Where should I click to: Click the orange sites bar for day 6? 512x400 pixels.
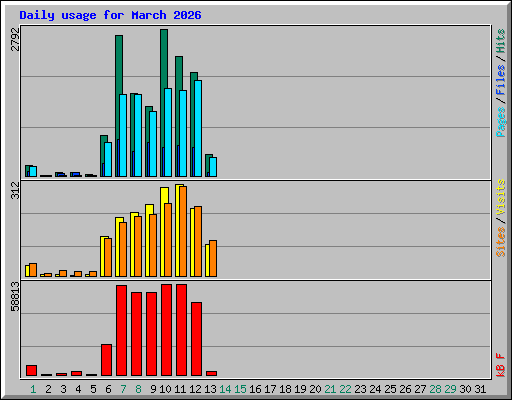click(108, 257)
